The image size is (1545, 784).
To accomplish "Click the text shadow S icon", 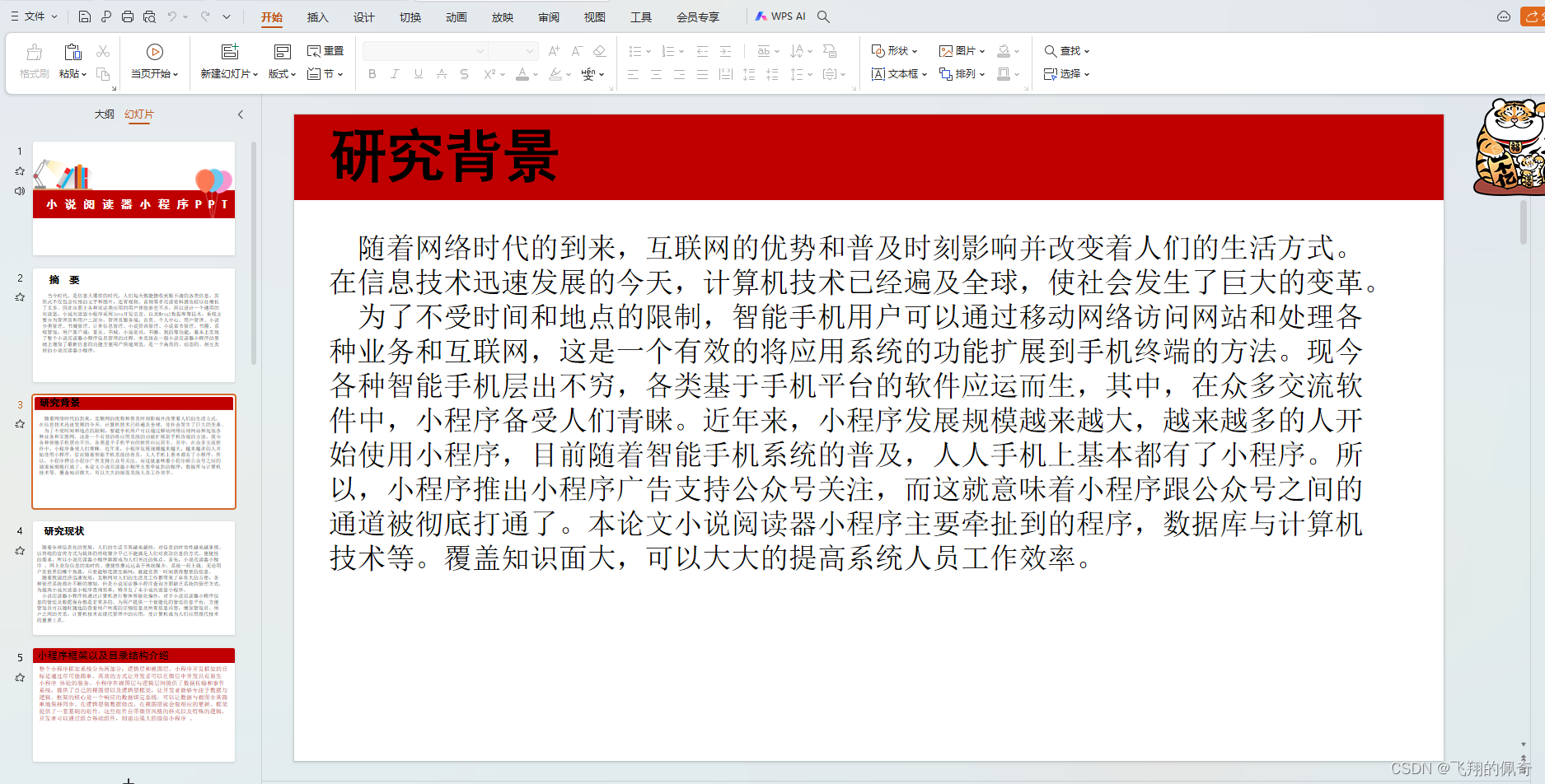I will click(x=465, y=74).
